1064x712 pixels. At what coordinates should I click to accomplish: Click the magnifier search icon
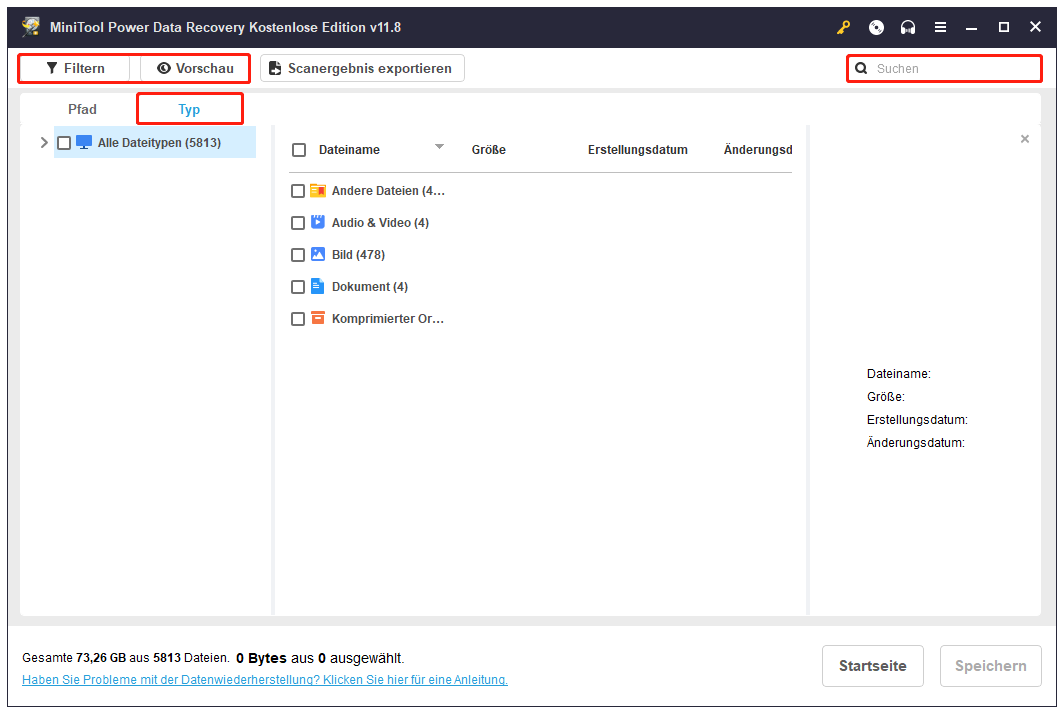tap(861, 69)
